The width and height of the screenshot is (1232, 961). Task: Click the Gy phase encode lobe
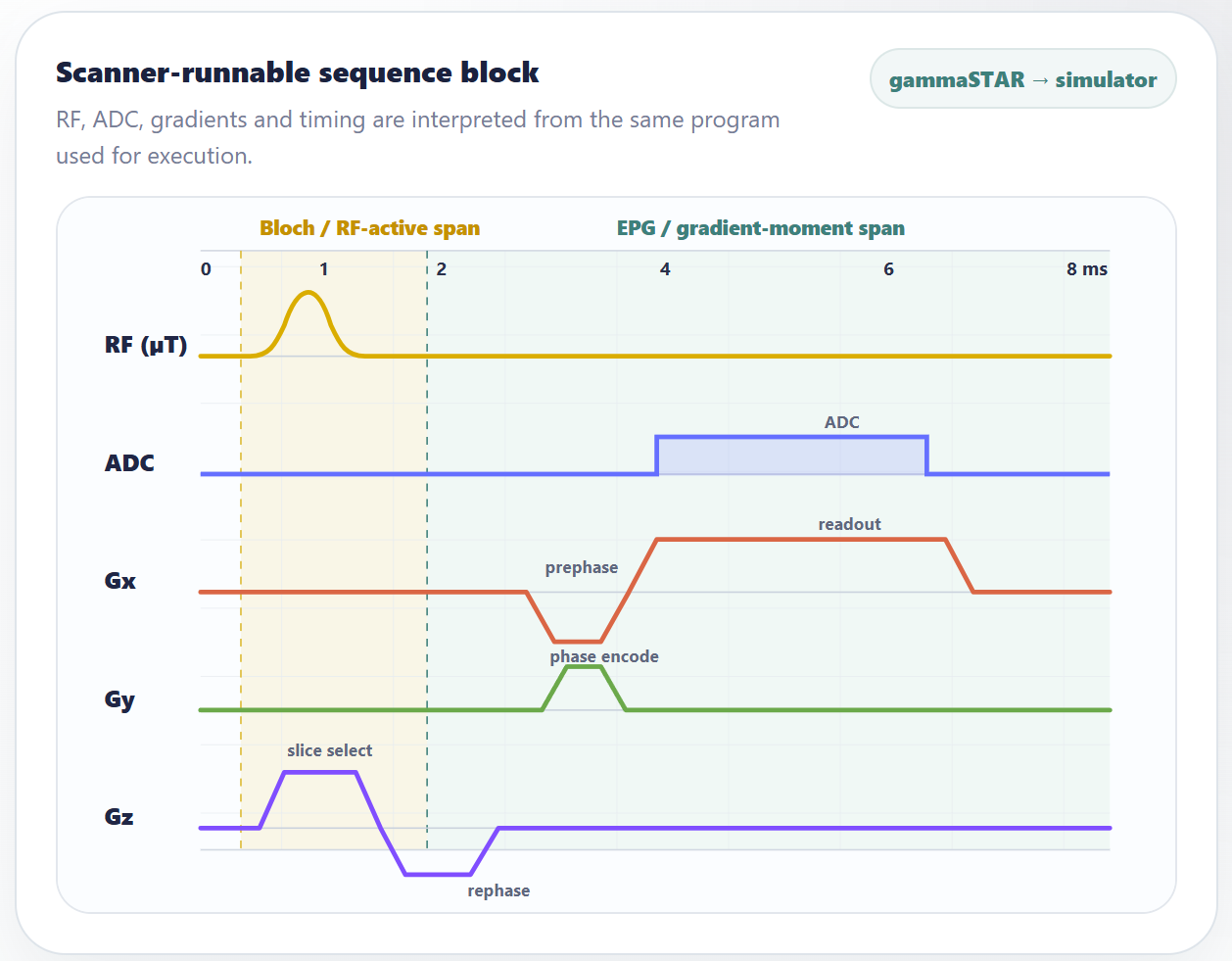(x=584, y=667)
